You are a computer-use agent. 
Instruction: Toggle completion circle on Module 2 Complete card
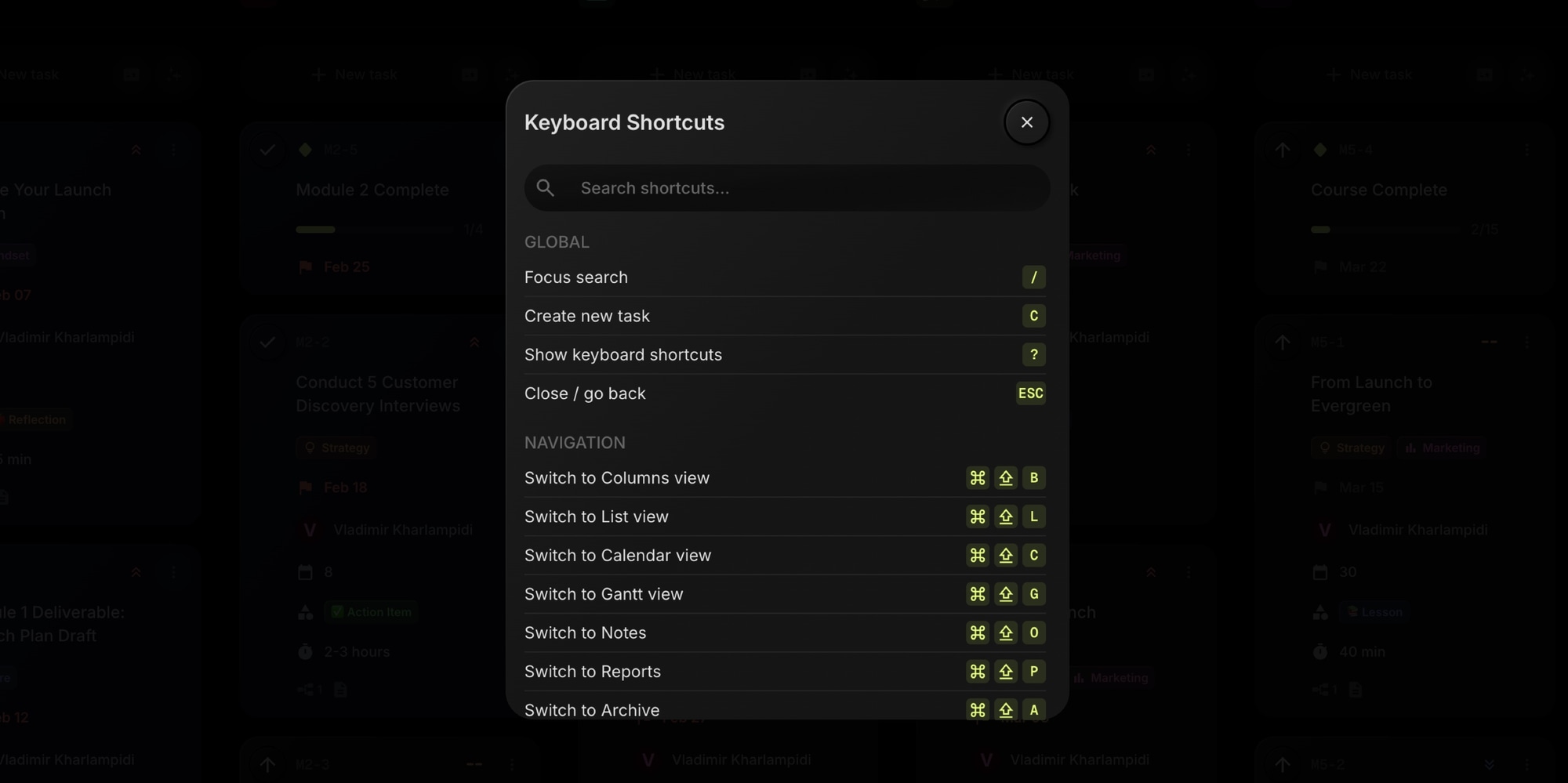pos(268,149)
